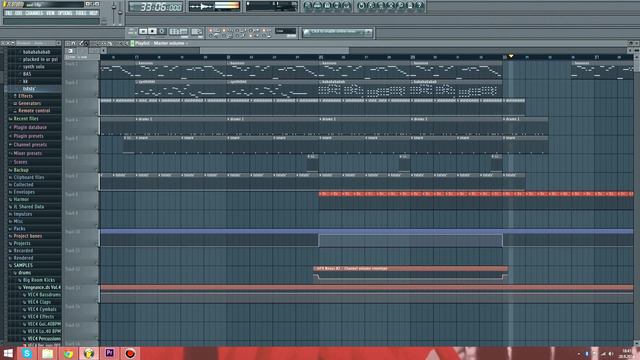Expand the Plugin database folder
This screenshot has height=360, width=640.
pyautogui.click(x=29, y=127)
